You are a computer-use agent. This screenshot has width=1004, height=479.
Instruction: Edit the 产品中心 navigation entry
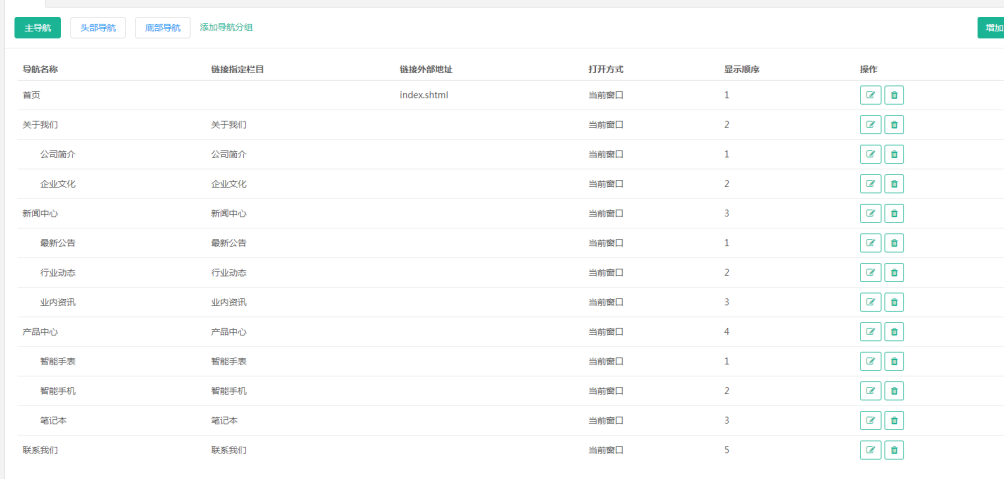[870, 332]
